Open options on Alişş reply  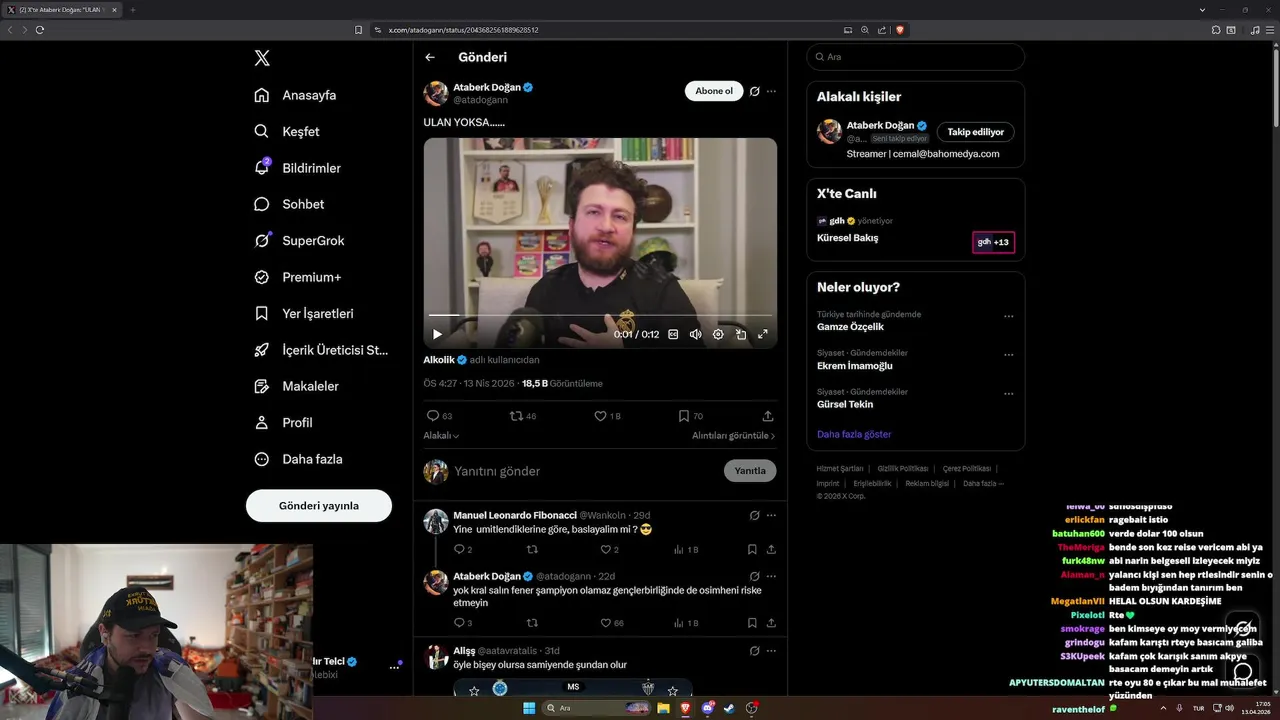(x=771, y=650)
